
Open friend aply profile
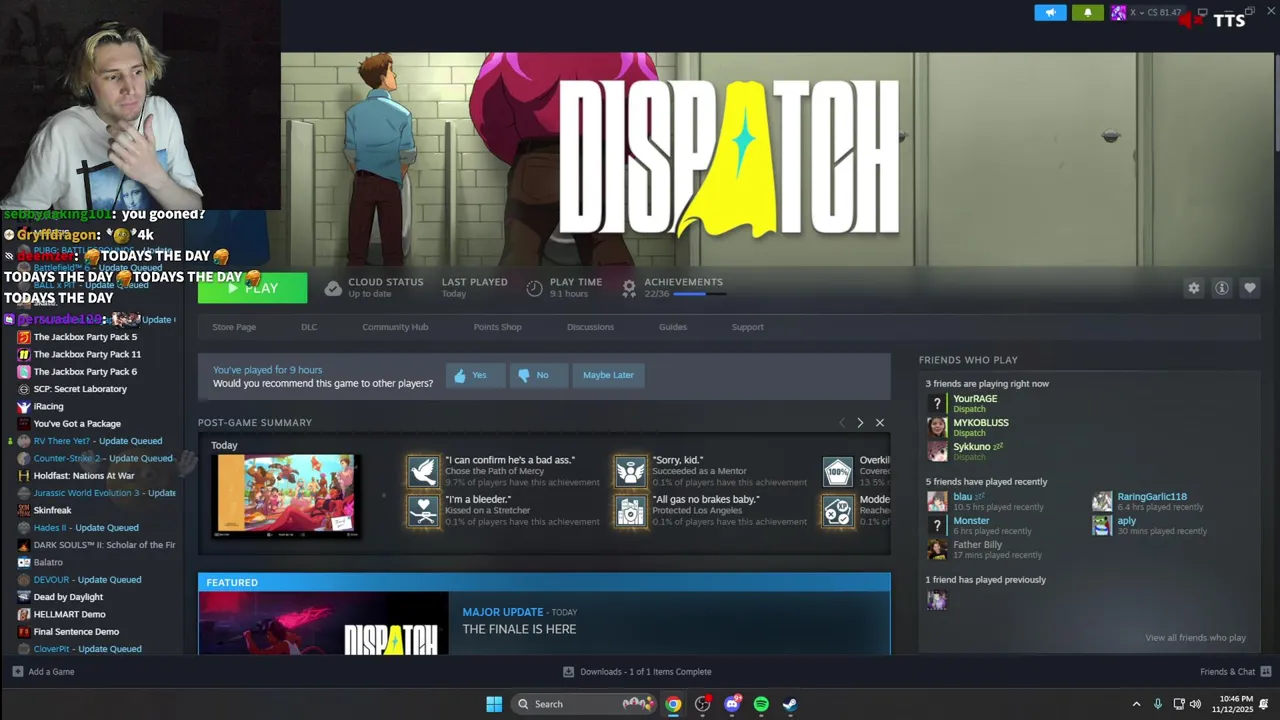point(1127,521)
